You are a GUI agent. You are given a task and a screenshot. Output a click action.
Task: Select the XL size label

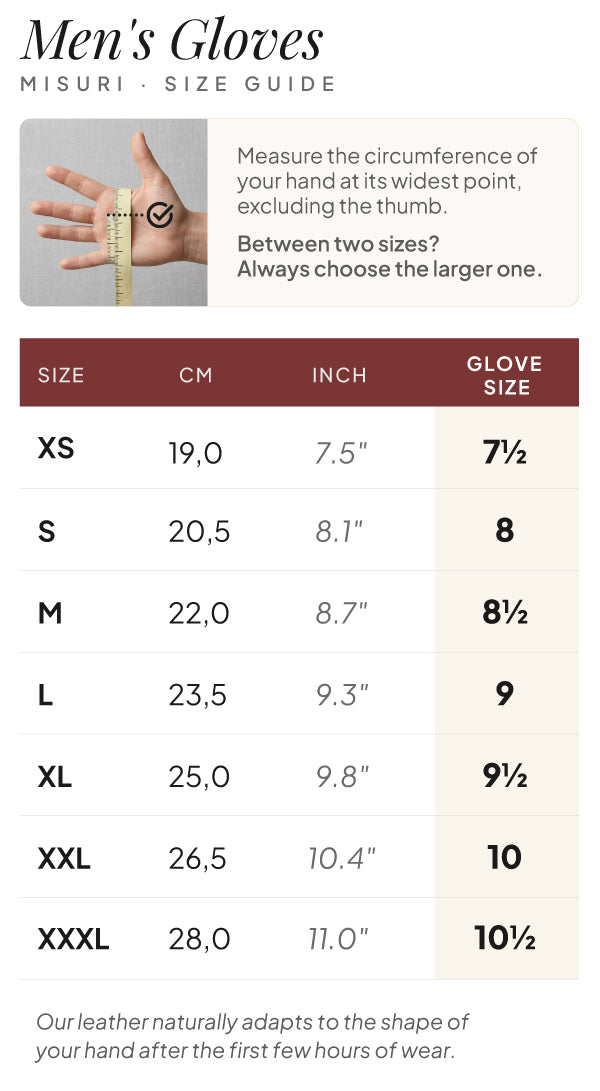54,777
